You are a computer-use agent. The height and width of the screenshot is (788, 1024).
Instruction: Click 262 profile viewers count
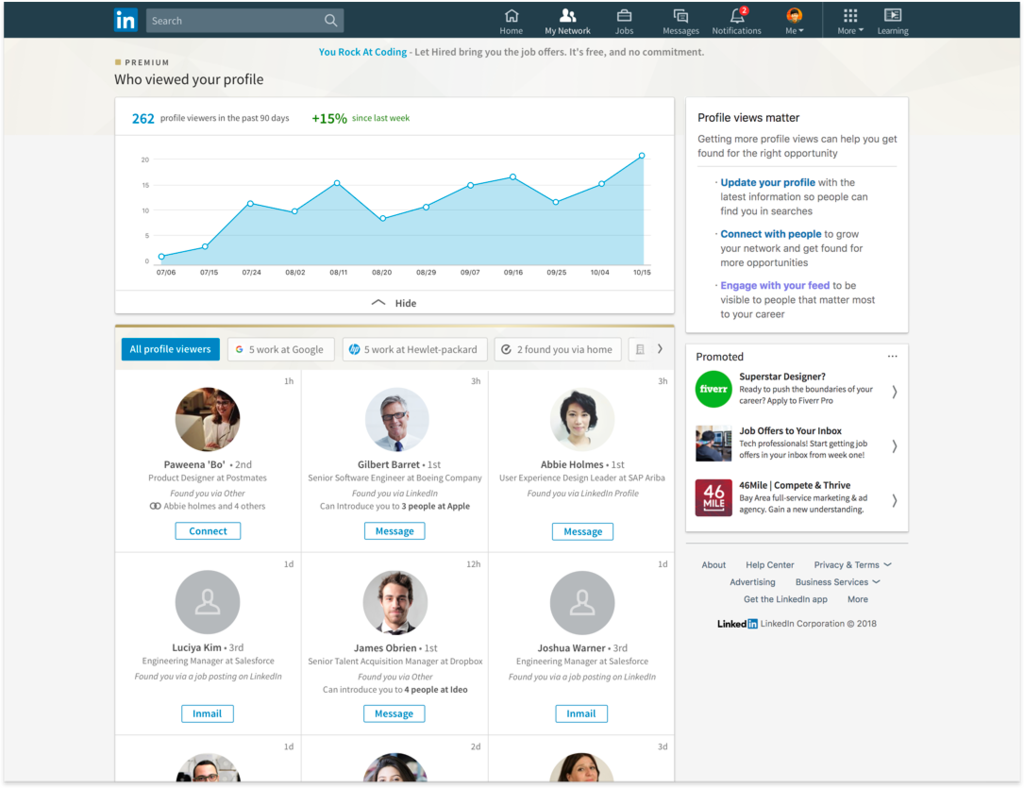(143, 118)
